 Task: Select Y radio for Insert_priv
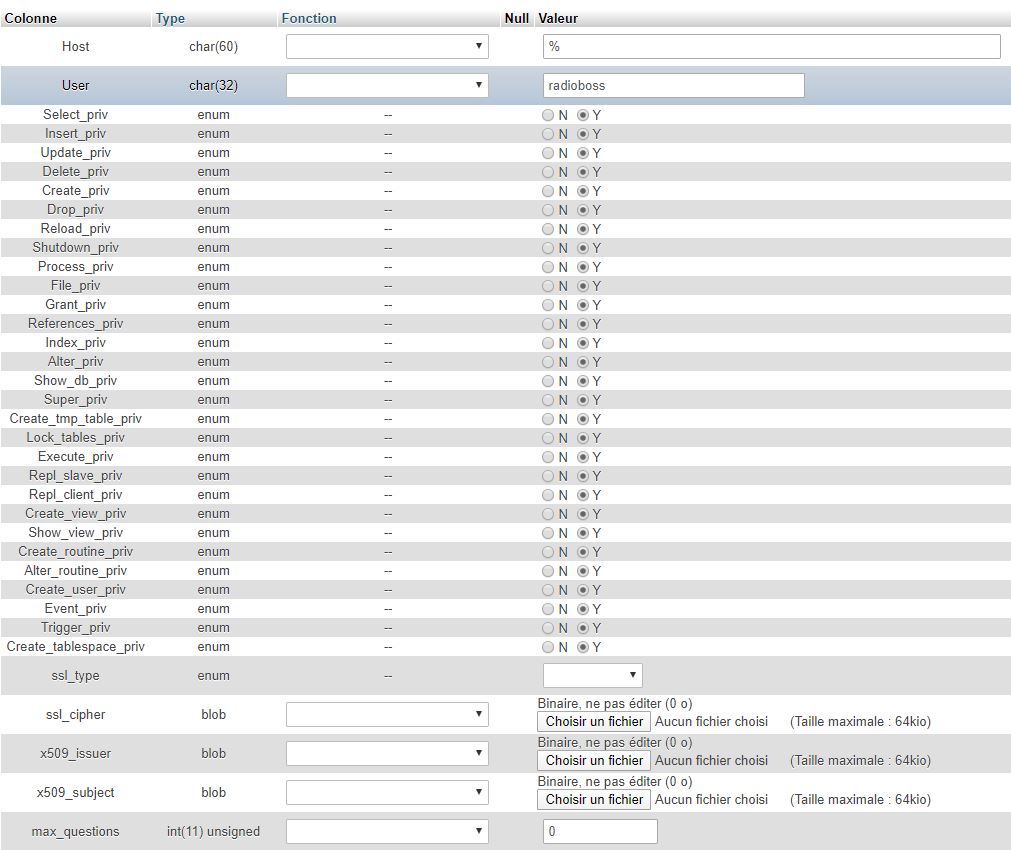click(x=583, y=134)
